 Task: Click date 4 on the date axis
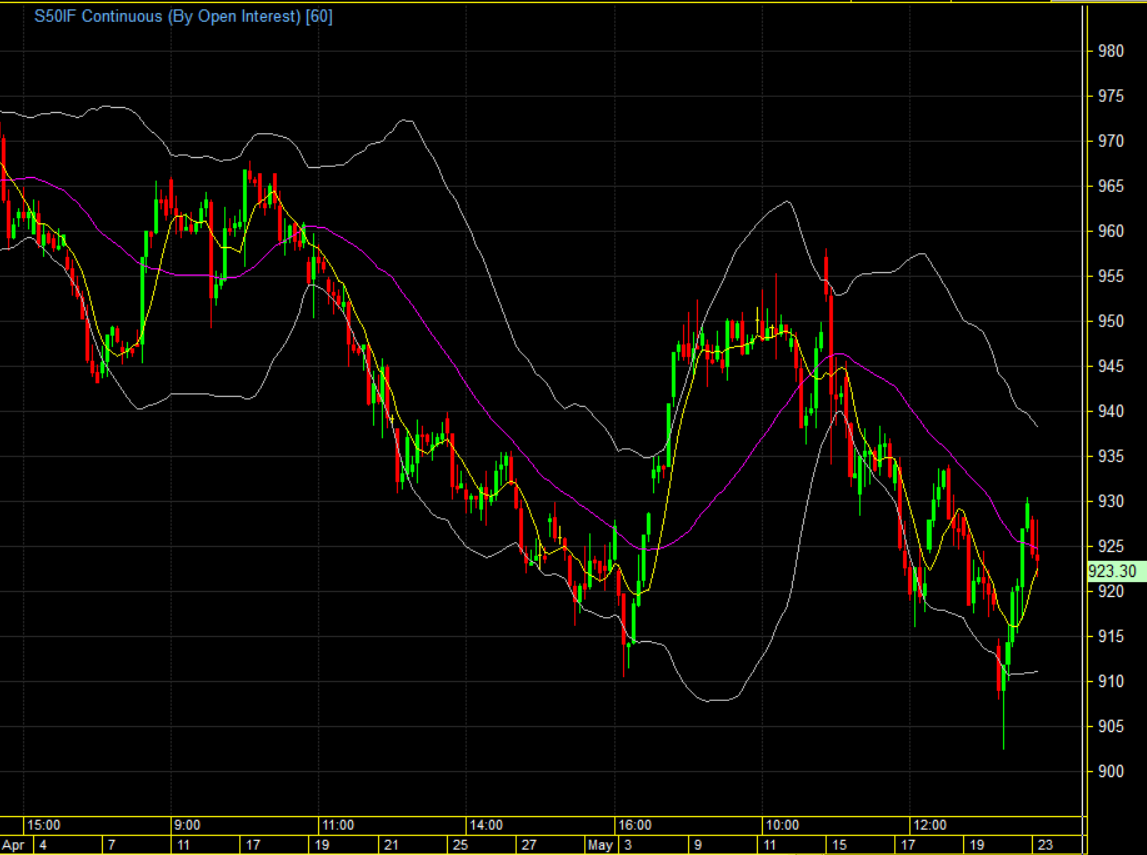tap(43, 845)
